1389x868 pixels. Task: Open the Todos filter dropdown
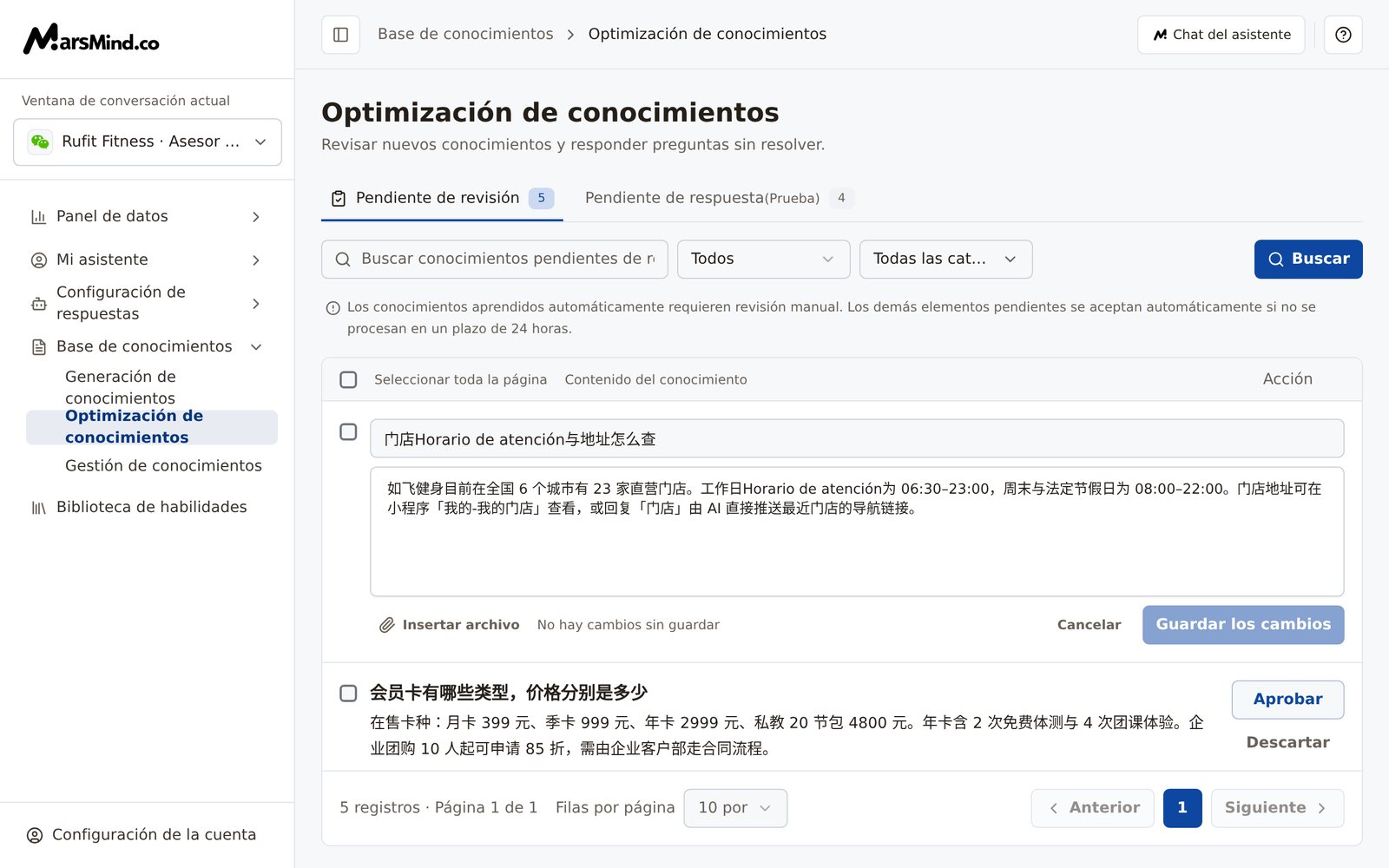[763, 260]
